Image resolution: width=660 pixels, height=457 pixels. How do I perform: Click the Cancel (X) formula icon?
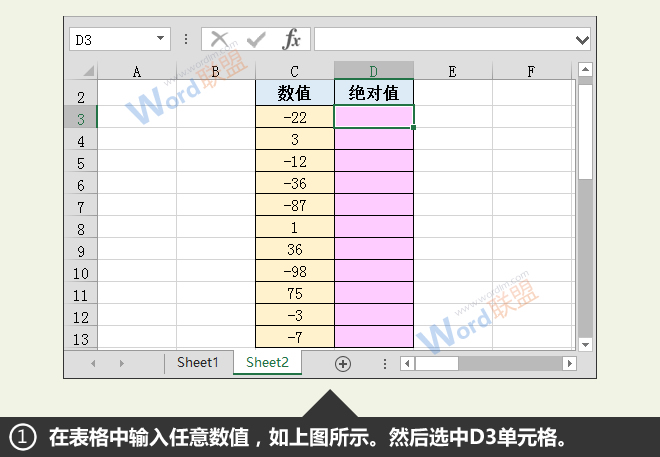click(219, 40)
